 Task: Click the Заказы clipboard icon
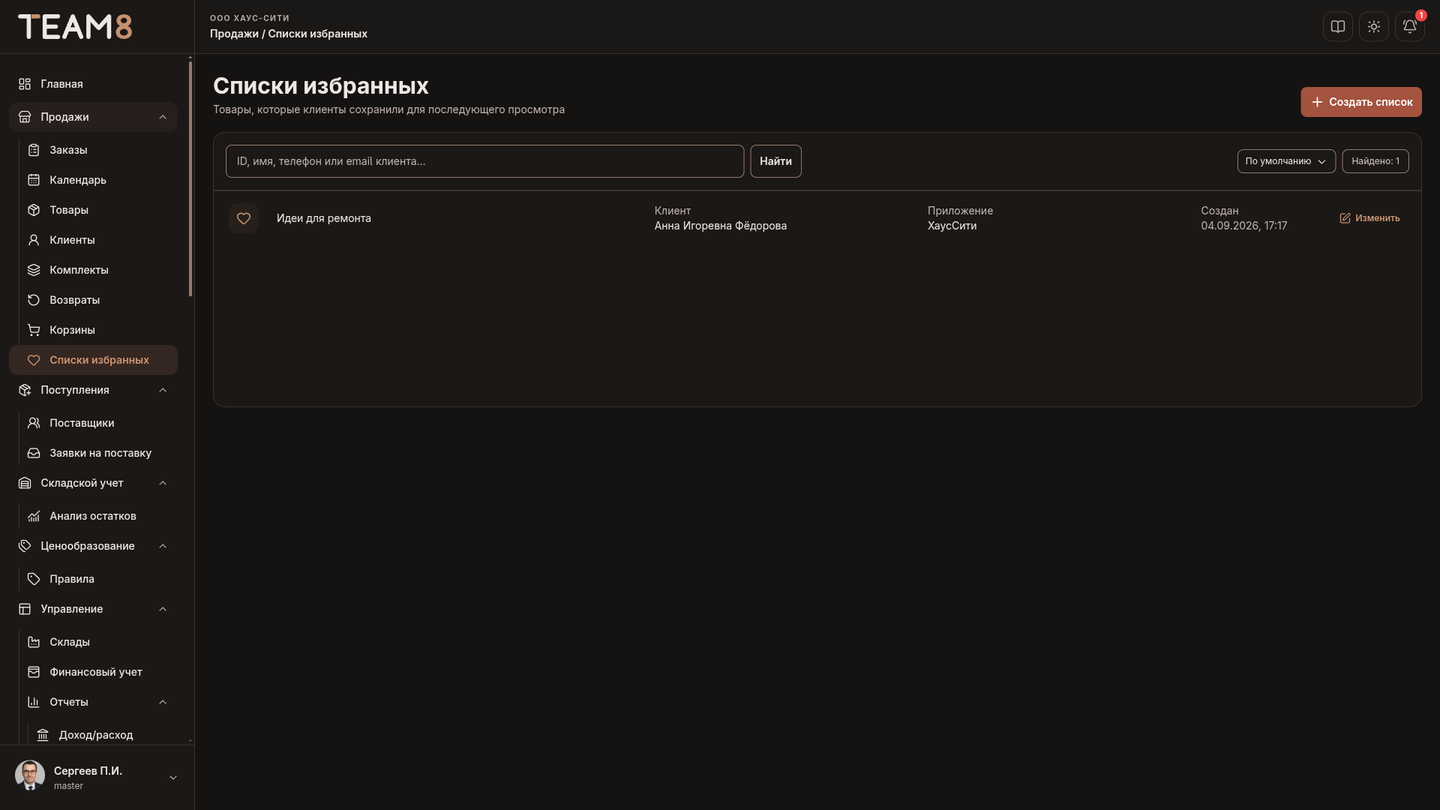click(34, 150)
